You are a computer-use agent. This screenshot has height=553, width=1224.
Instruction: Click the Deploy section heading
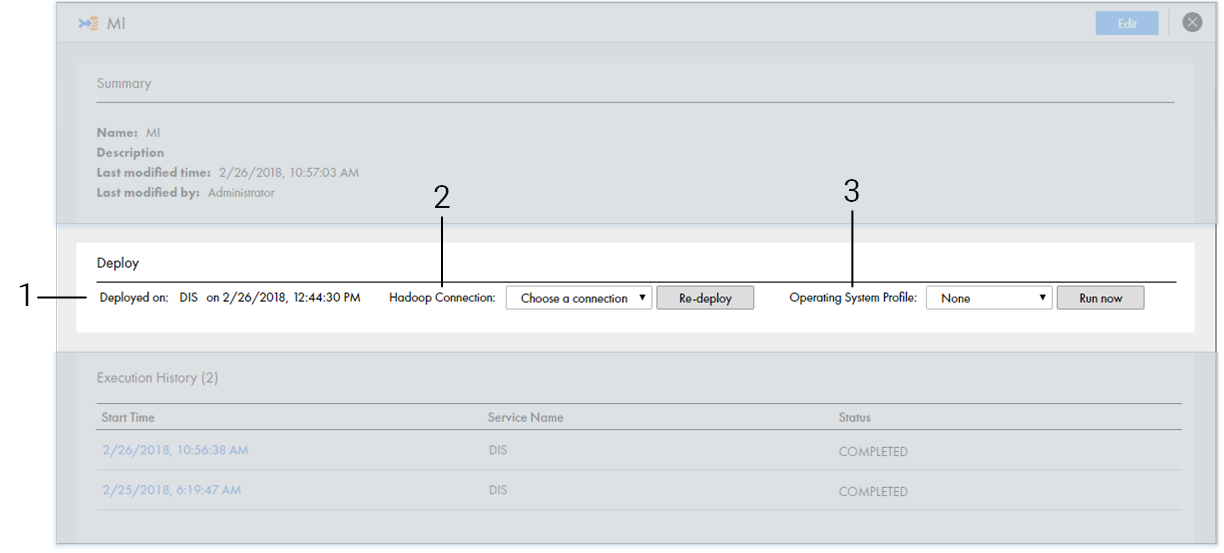click(x=118, y=263)
